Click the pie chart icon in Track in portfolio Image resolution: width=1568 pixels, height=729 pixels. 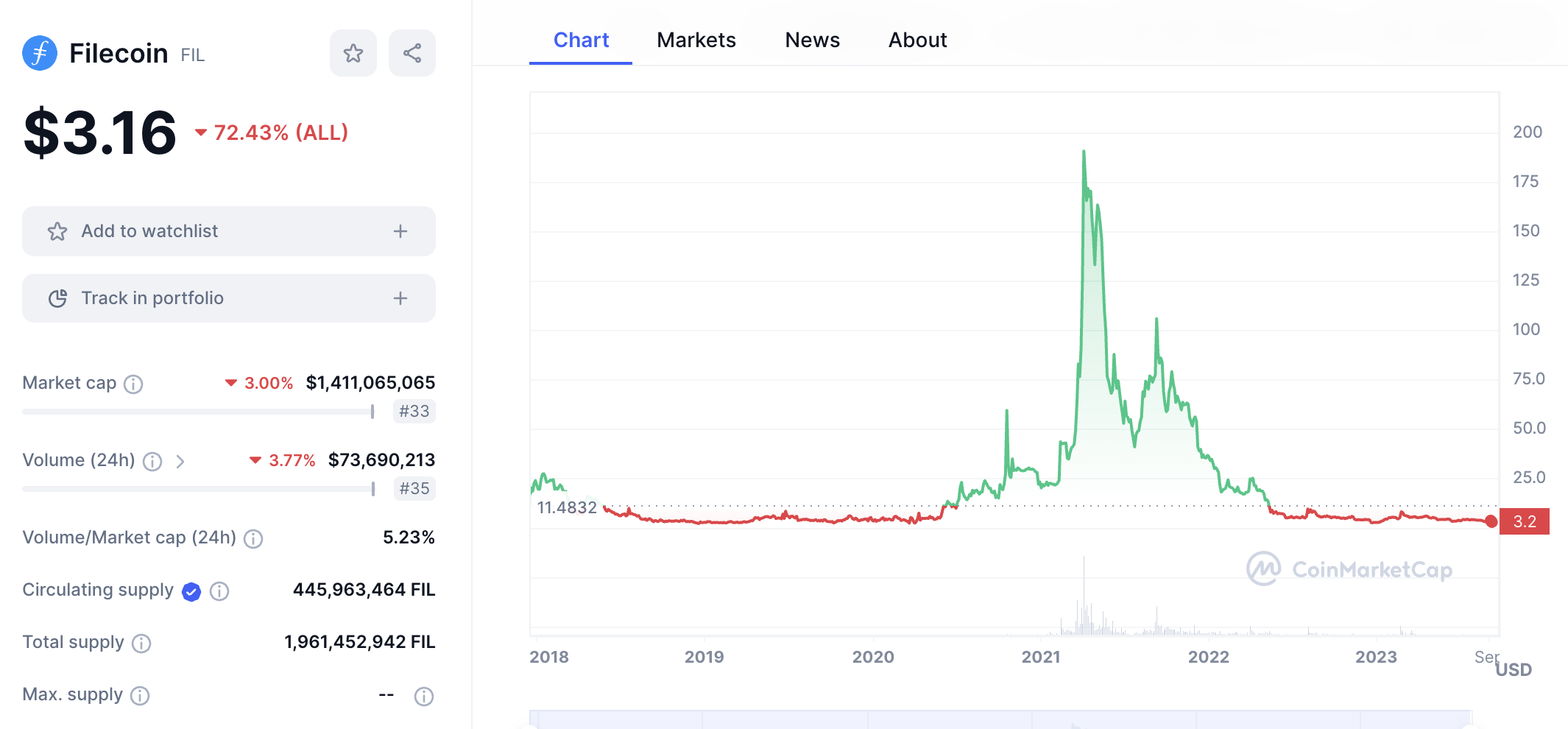57,298
